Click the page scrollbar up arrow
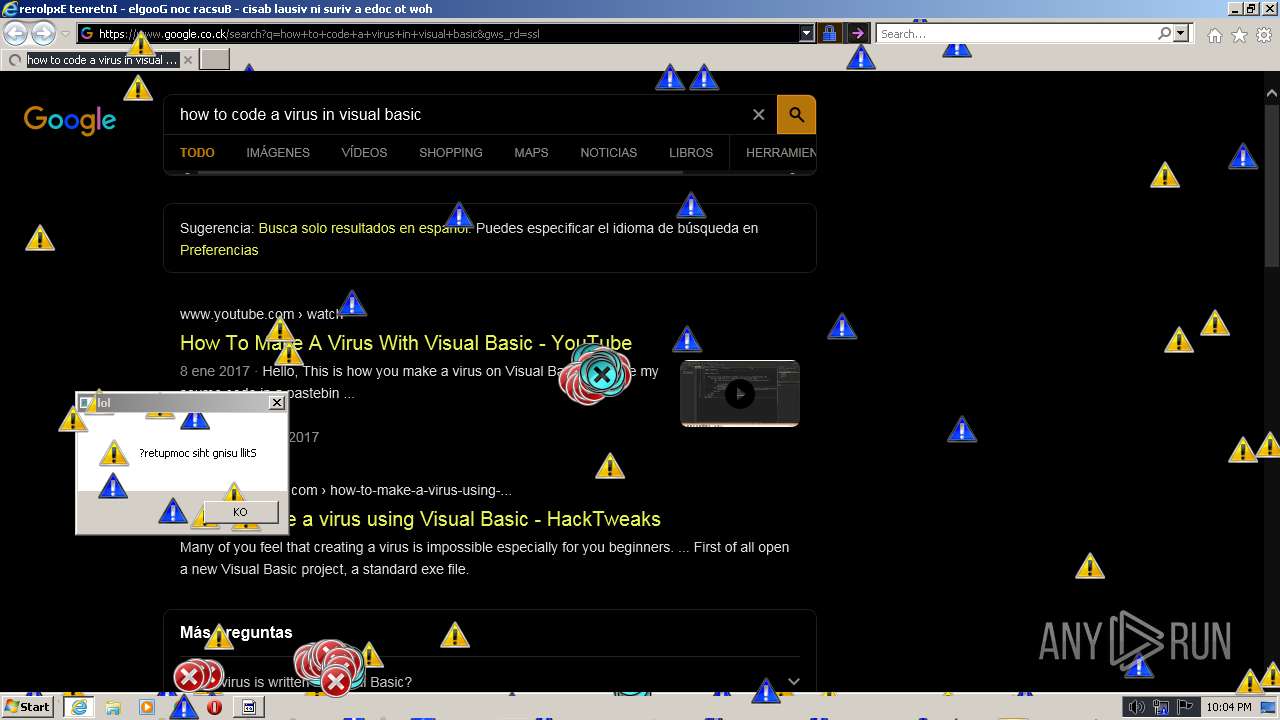This screenshot has width=1280, height=720. [x=1272, y=94]
